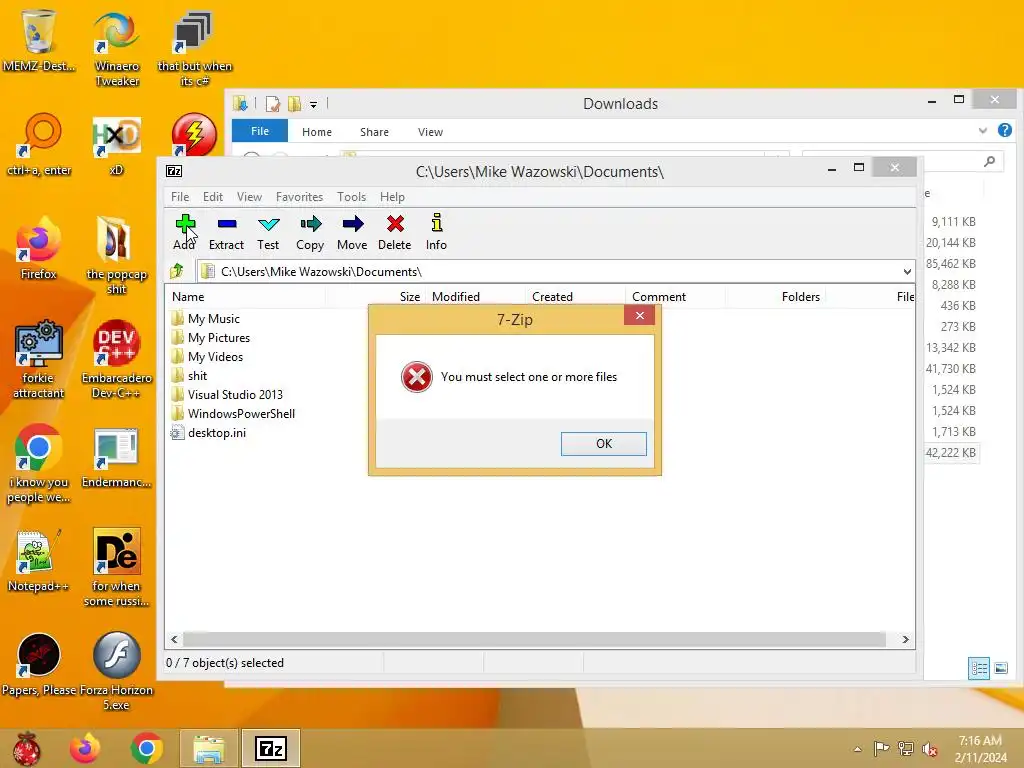Click the 7-Zip taskbar button
The image size is (1024, 768).
point(270,748)
